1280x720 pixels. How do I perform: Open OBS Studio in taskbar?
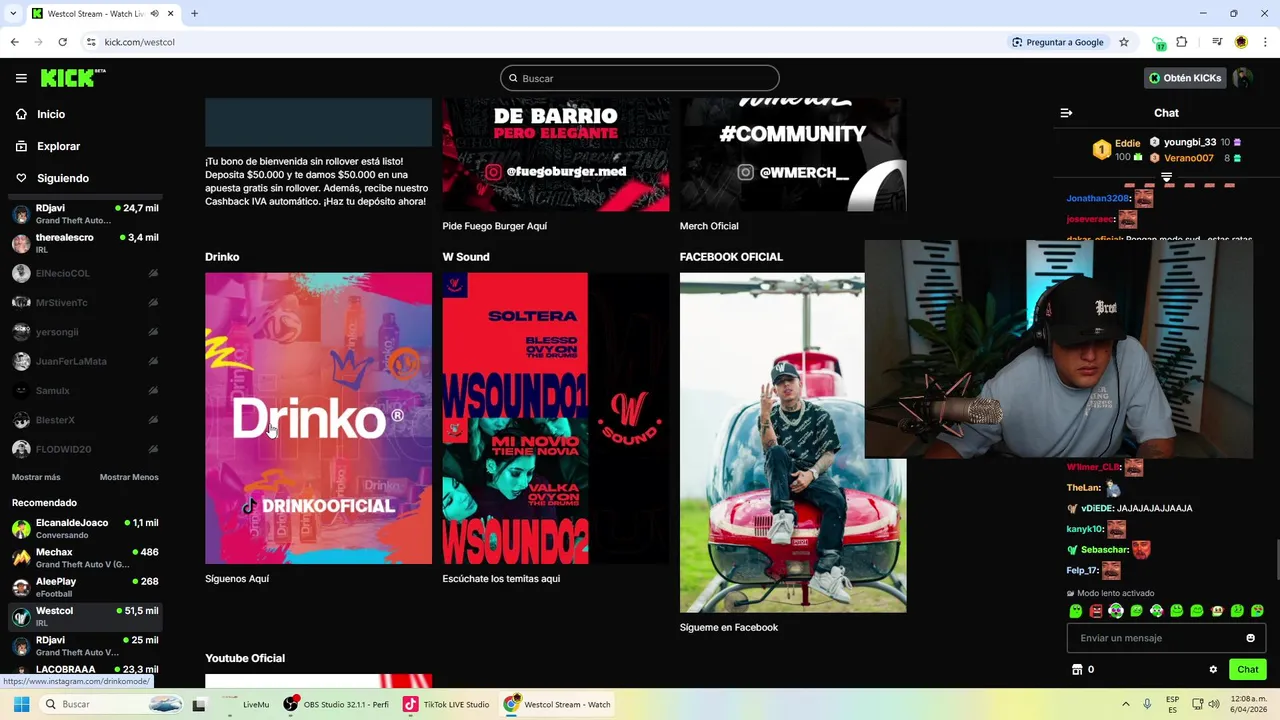coord(336,704)
